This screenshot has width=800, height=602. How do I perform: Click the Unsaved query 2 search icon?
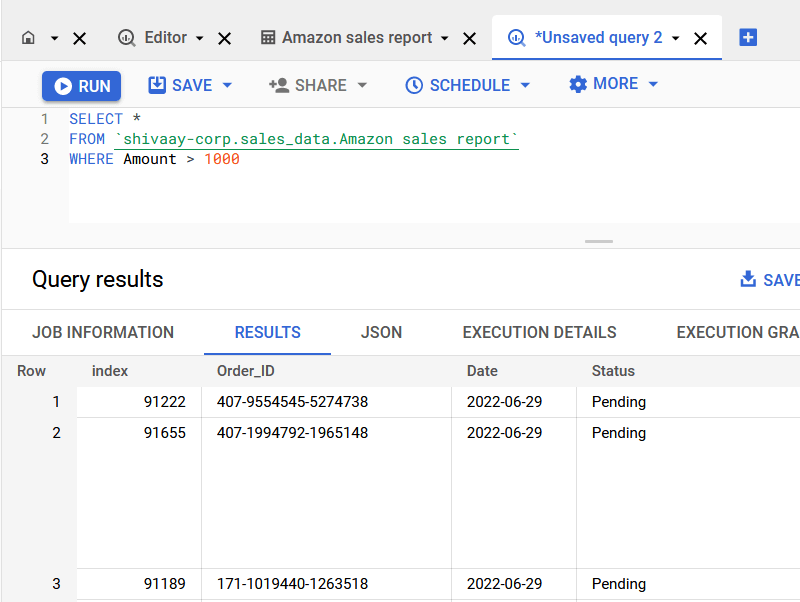pyautogui.click(x=516, y=37)
